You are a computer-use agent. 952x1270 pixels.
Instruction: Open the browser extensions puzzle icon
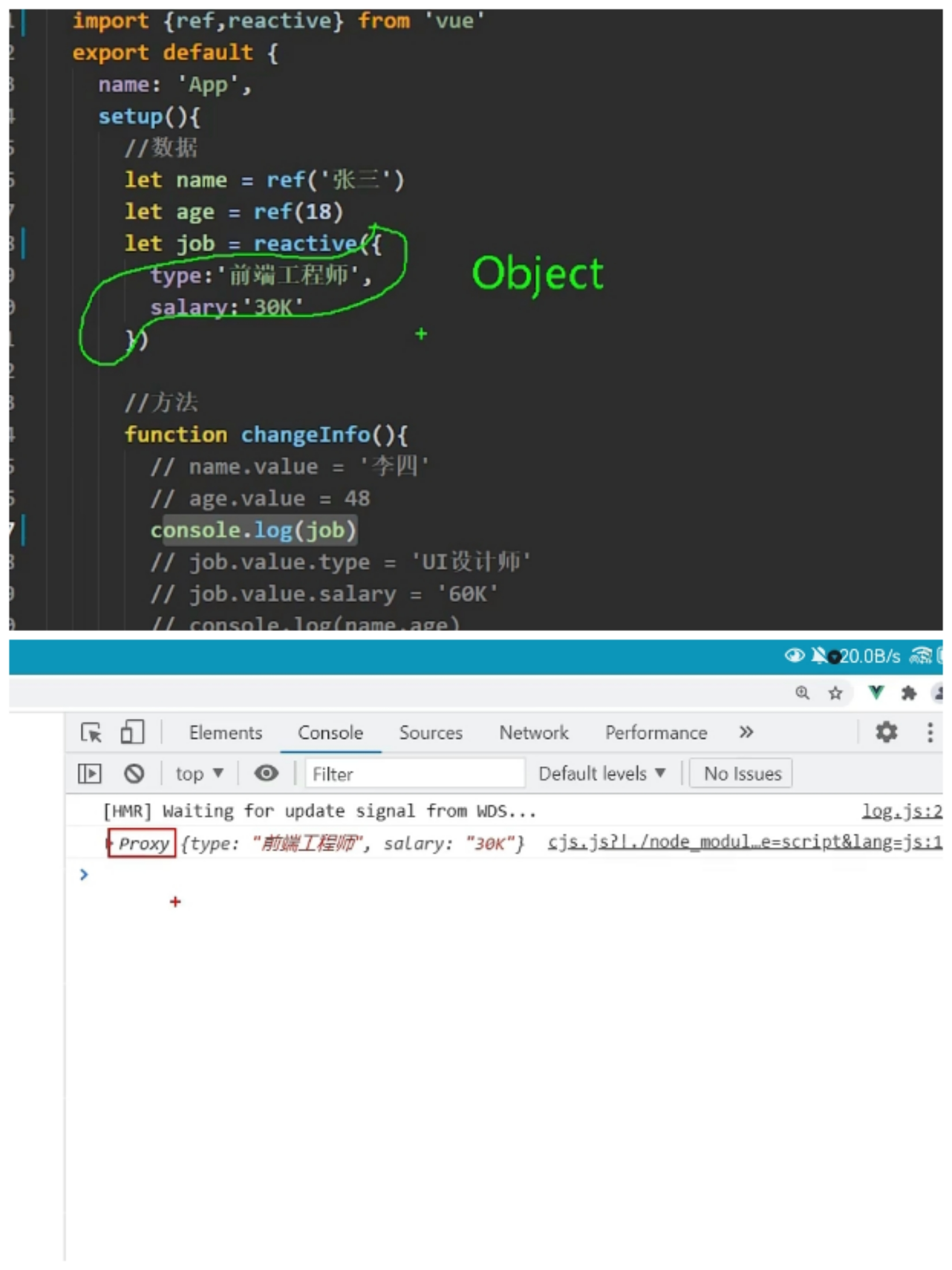click(908, 693)
